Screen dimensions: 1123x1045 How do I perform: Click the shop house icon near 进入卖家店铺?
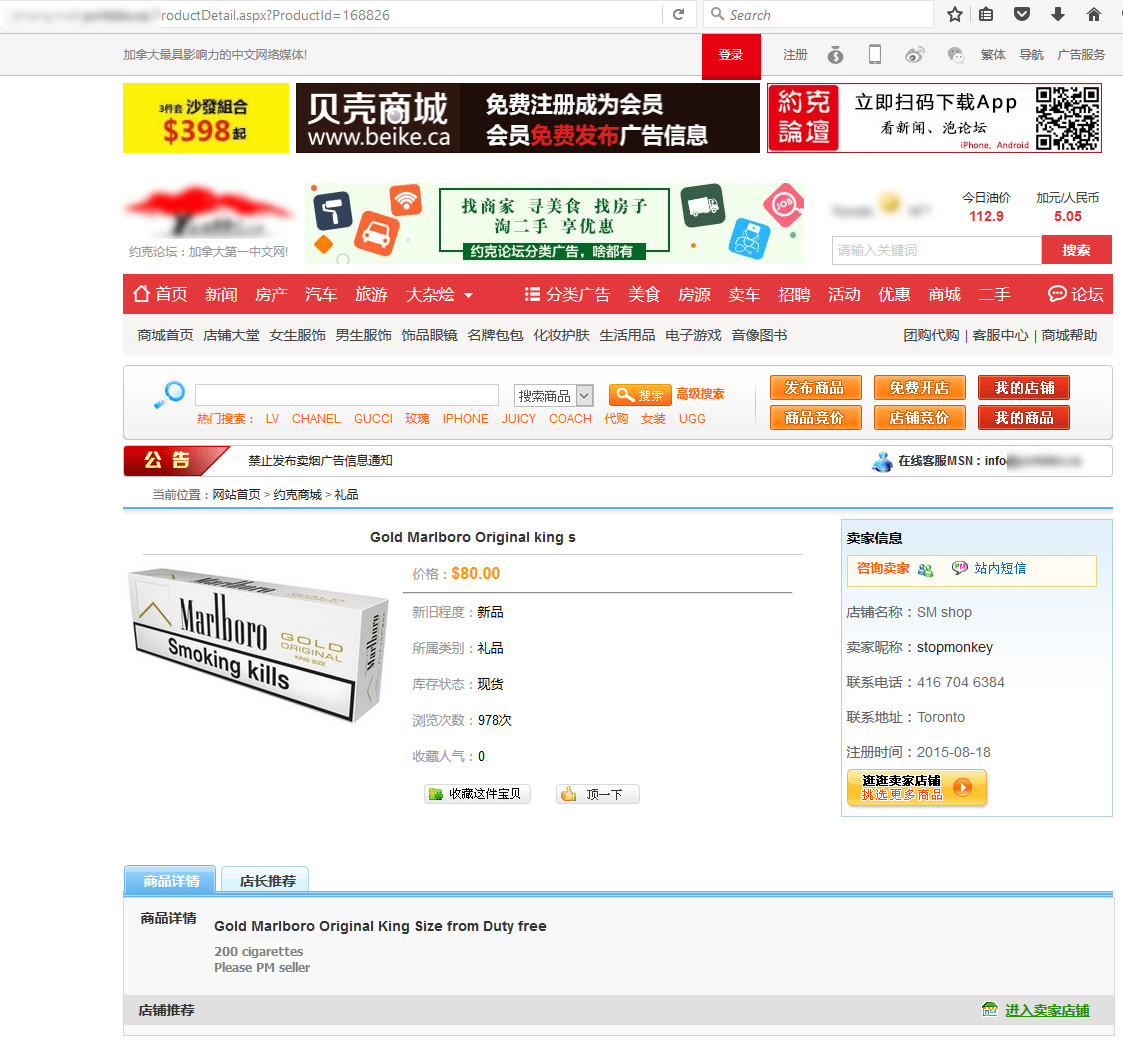pos(990,1009)
